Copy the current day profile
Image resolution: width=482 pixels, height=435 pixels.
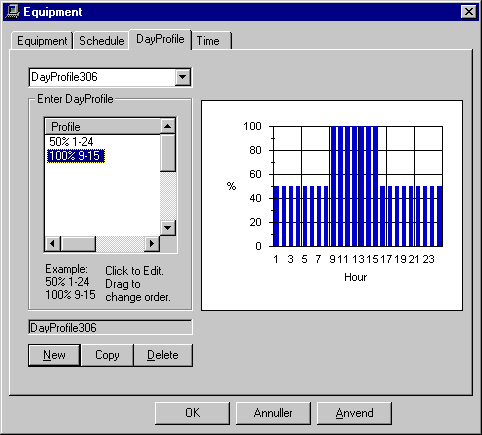coord(107,355)
